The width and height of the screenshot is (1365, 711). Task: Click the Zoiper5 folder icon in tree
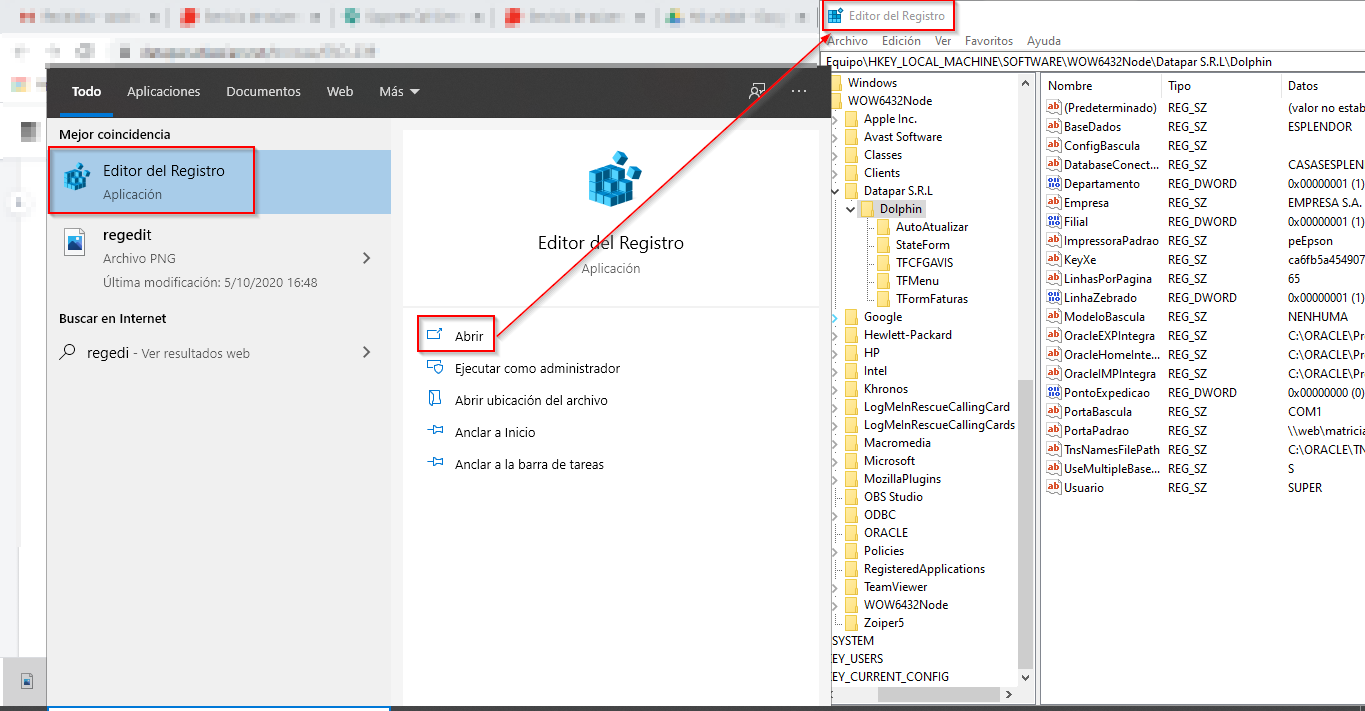point(851,623)
